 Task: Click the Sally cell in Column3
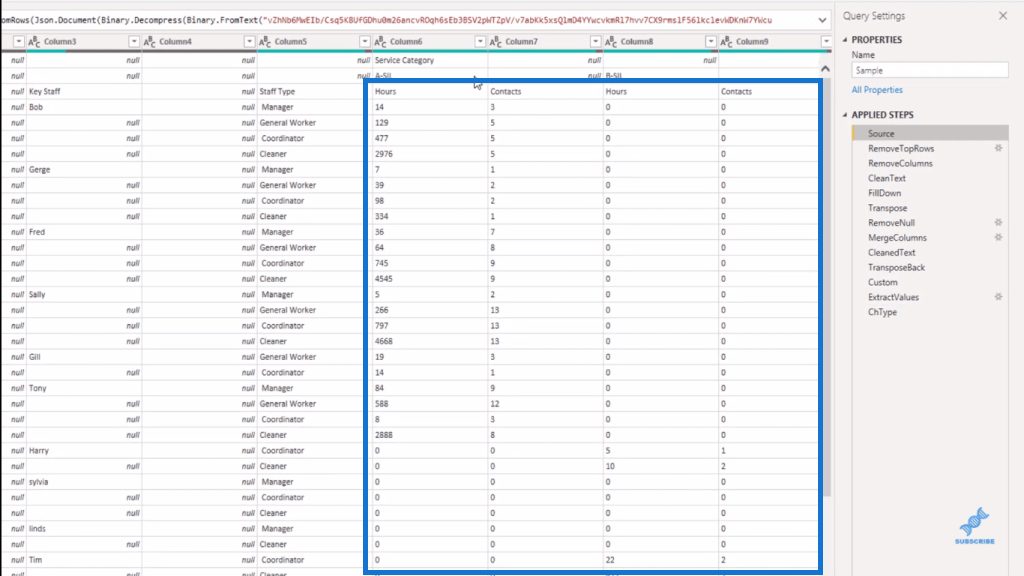(x=84, y=295)
